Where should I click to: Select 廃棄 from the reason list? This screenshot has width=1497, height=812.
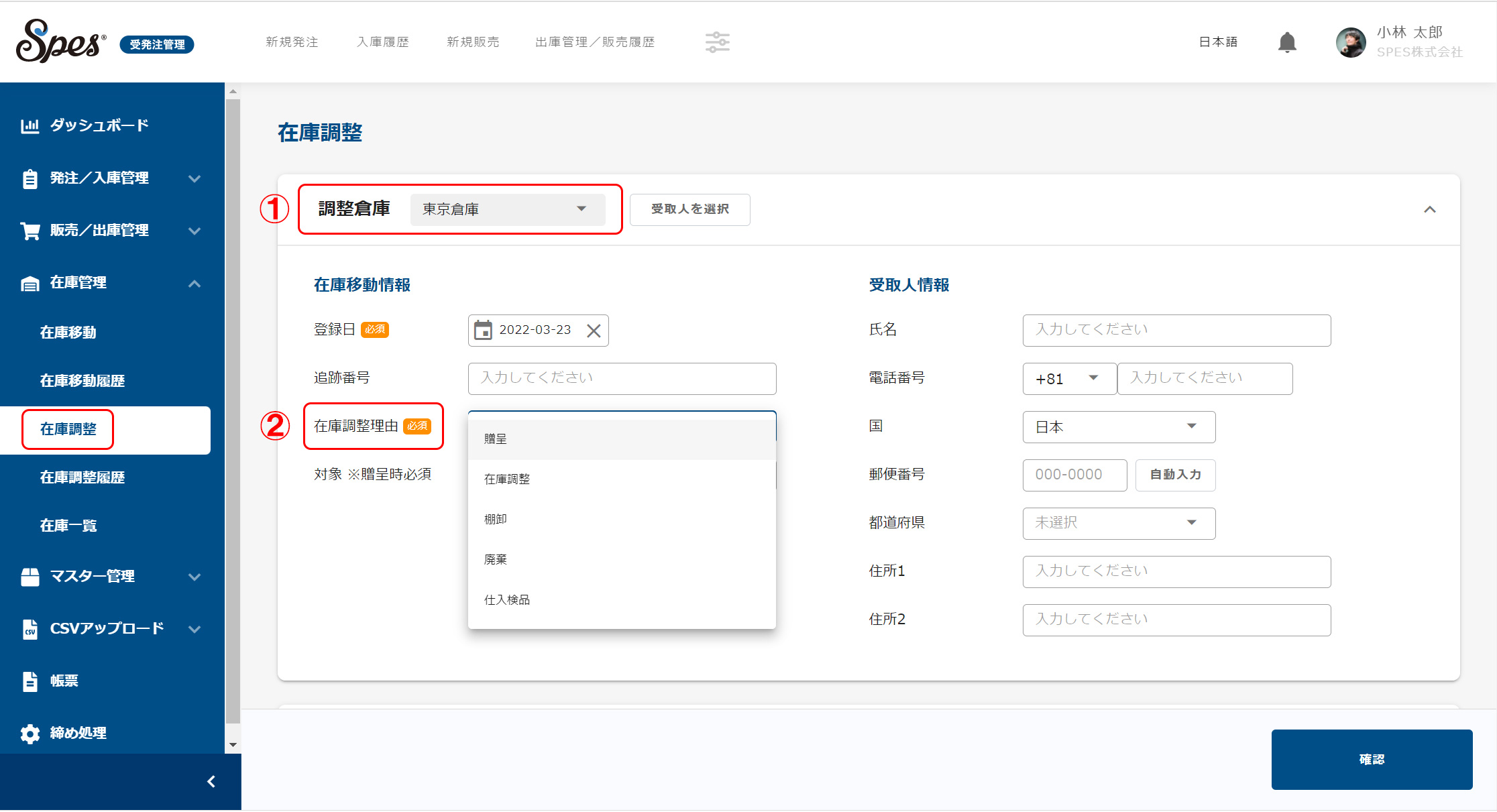[x=622, y=560]
